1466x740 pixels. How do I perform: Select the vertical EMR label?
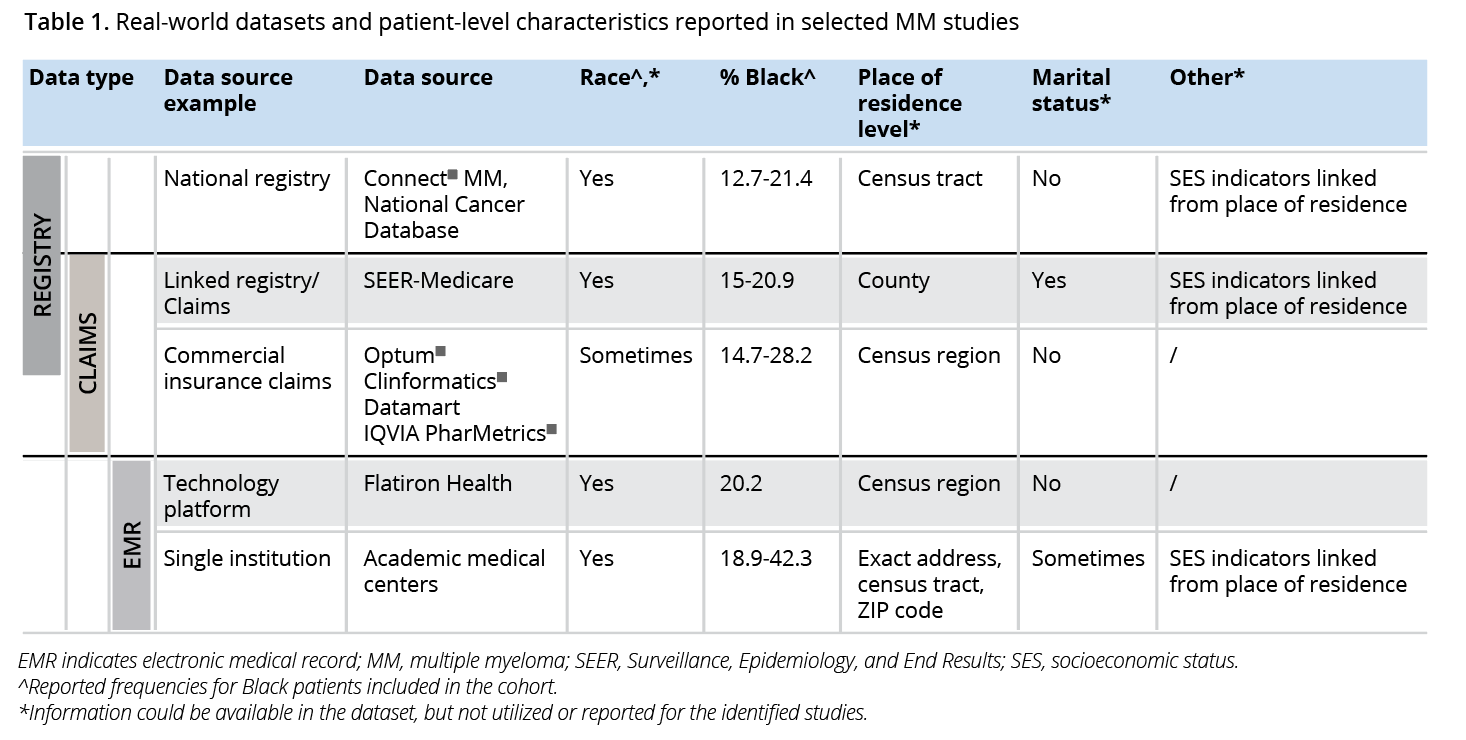(131, 545)
